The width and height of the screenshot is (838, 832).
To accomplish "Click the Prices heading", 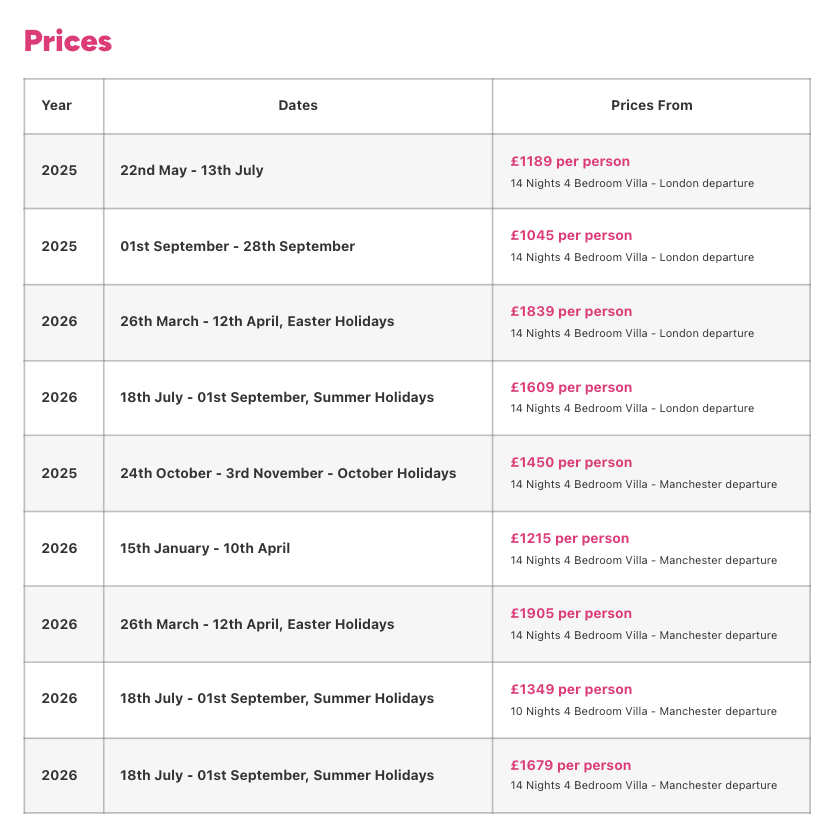I will (68, 41).
